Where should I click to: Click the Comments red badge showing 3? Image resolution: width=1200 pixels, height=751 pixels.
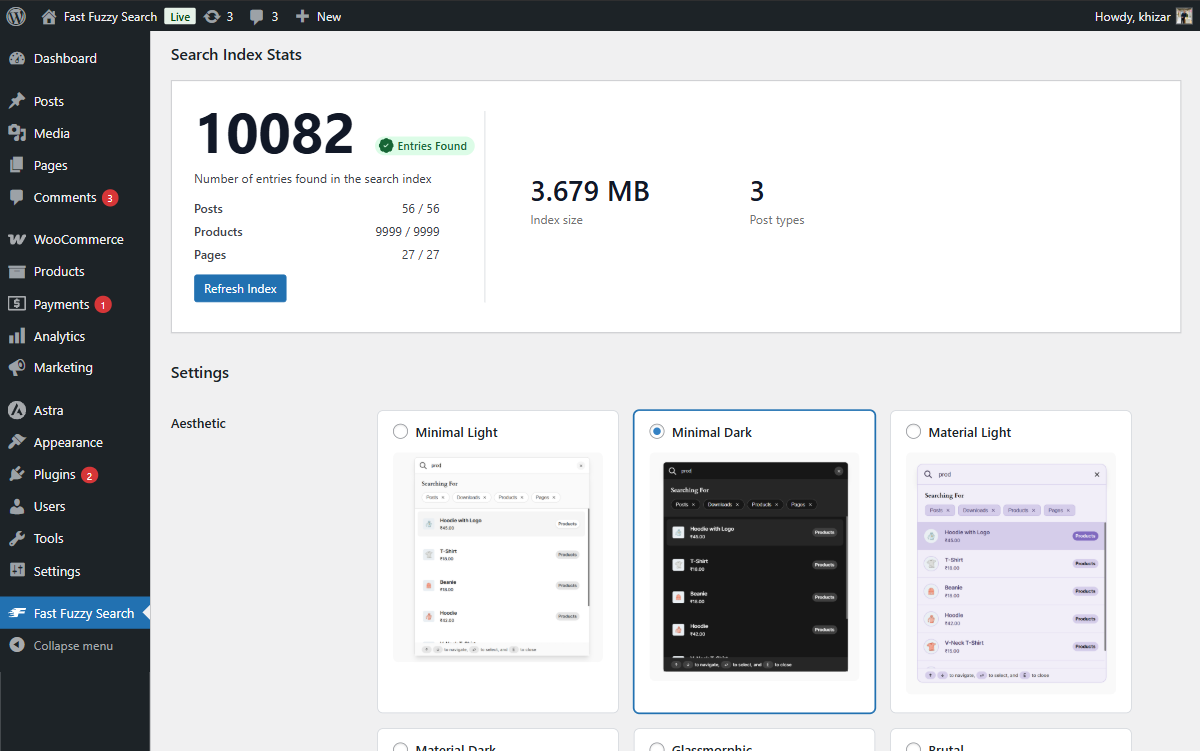(110, 198)
